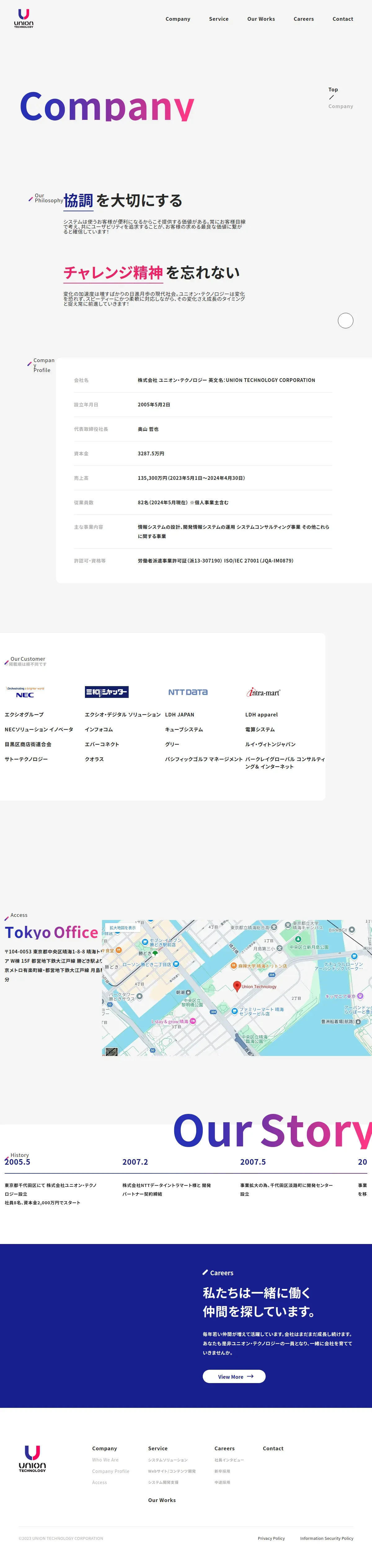
Task: Click footer Company heading link
Action: coord(105,1449)
